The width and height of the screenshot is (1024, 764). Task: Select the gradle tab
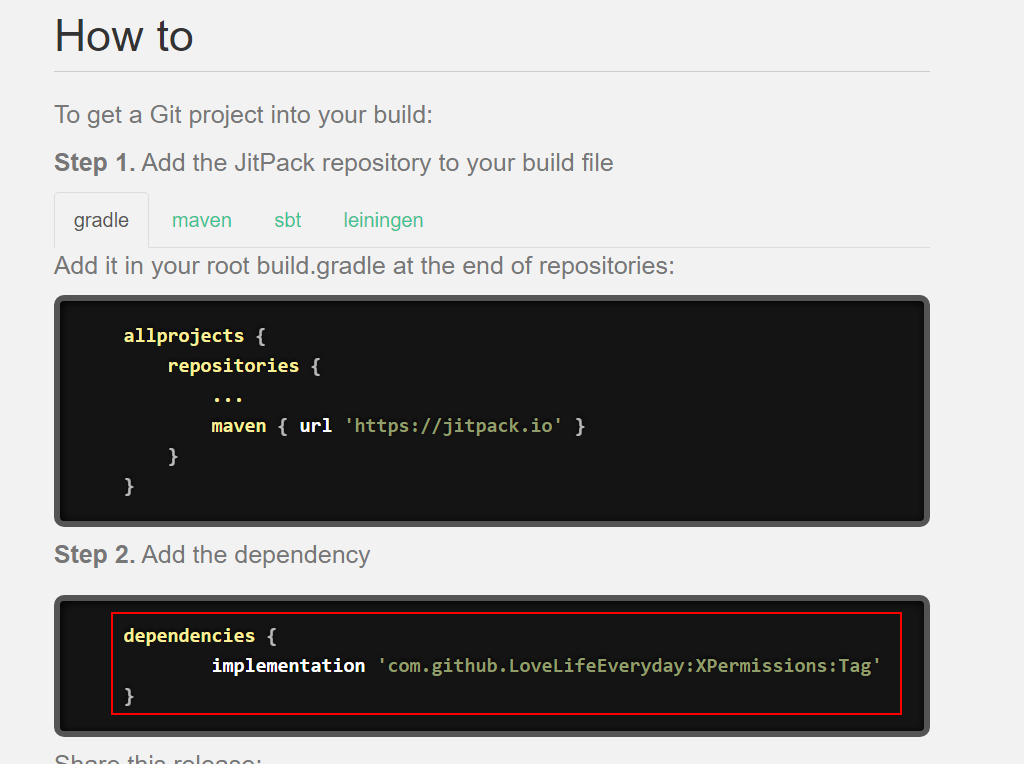click(x=101, y=220)
